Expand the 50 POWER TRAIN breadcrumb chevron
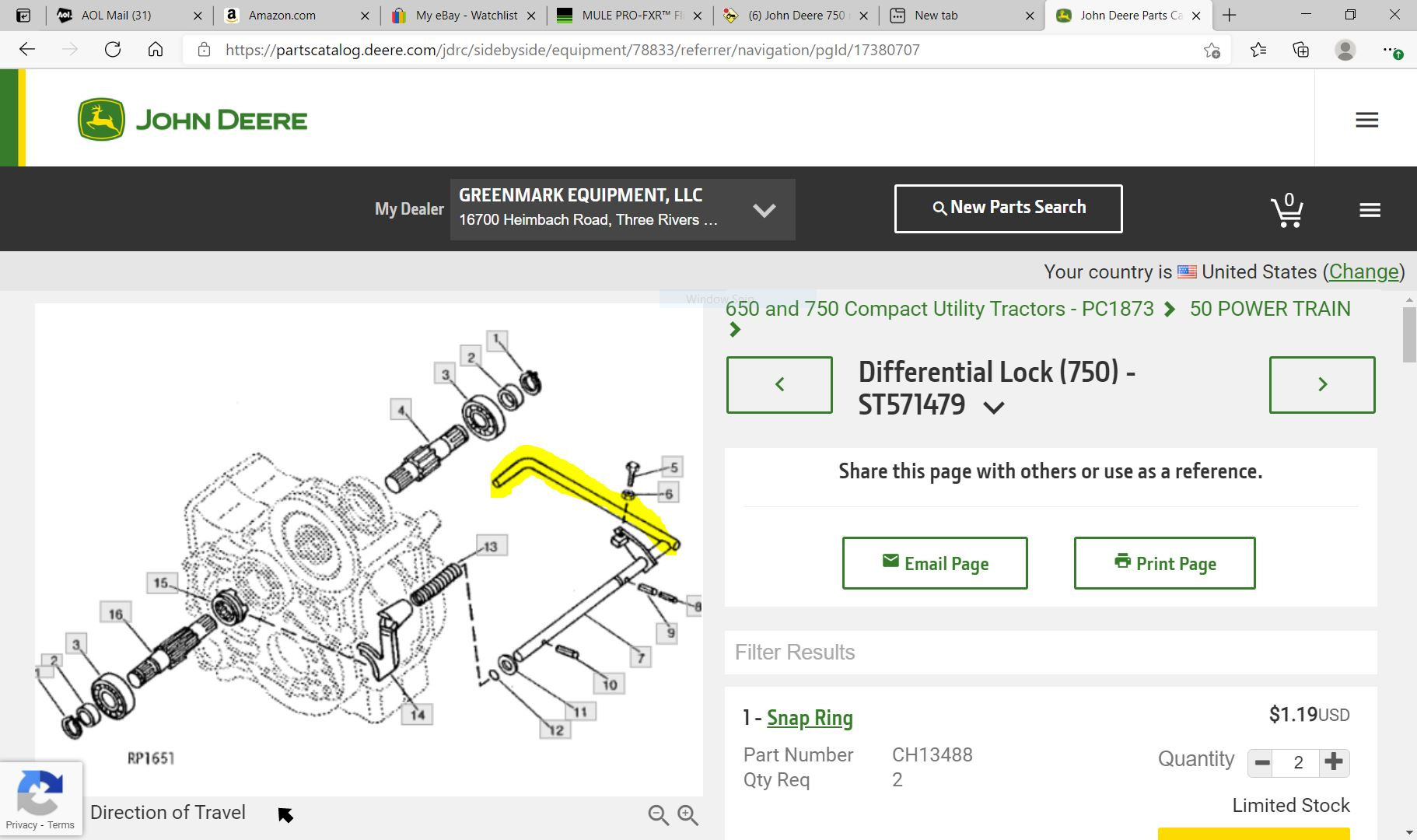 735,330
